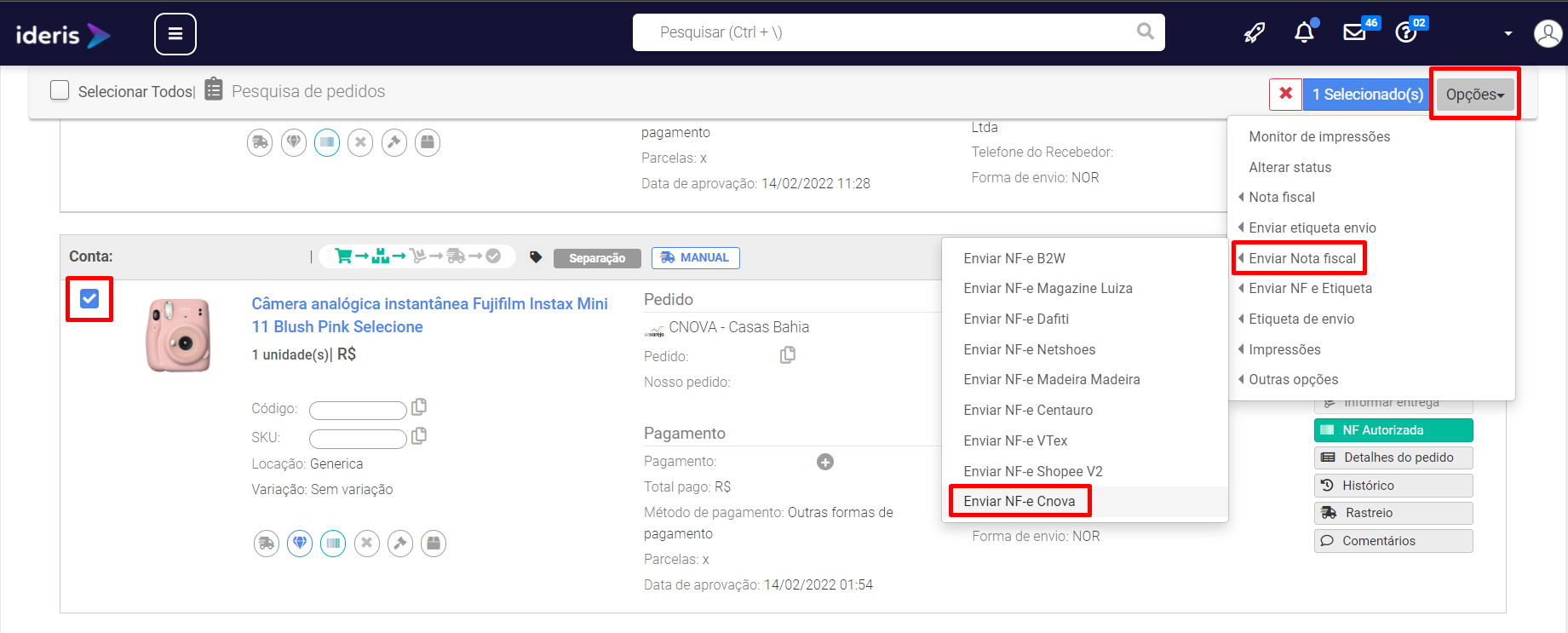
Task: Open the Opções dropdown
Action: click(x=1475, y=95)
